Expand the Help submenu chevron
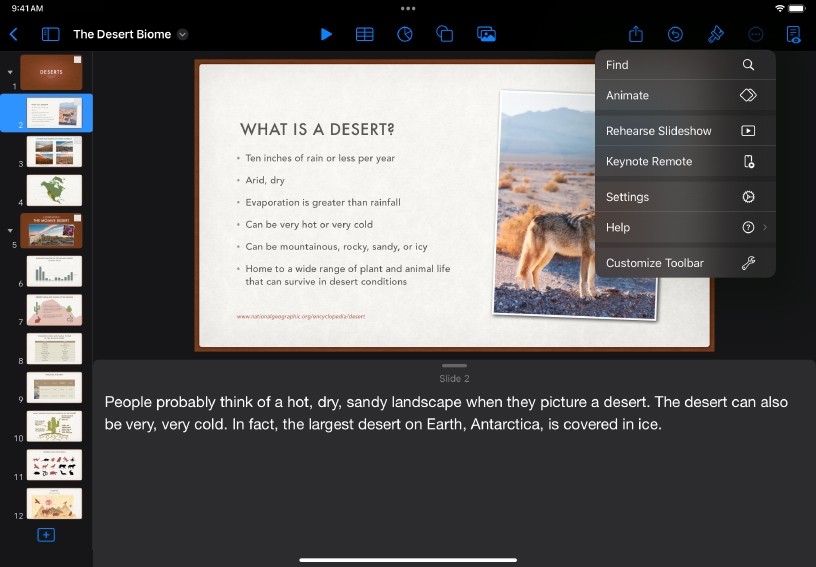The height and width of the screenshot is (567, 816). click(x=765, y=228)
